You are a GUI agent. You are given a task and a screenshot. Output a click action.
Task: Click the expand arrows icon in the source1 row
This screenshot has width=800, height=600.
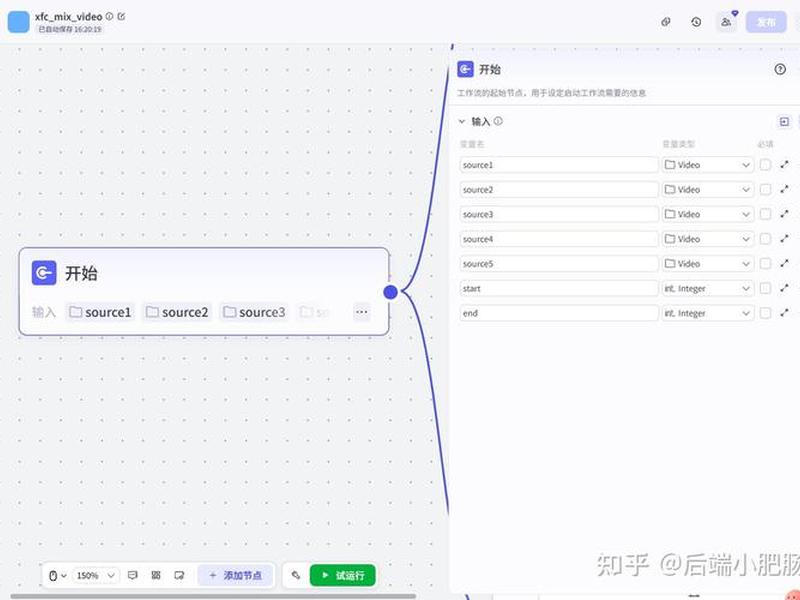pyautogui.click(x=784, y=164)
